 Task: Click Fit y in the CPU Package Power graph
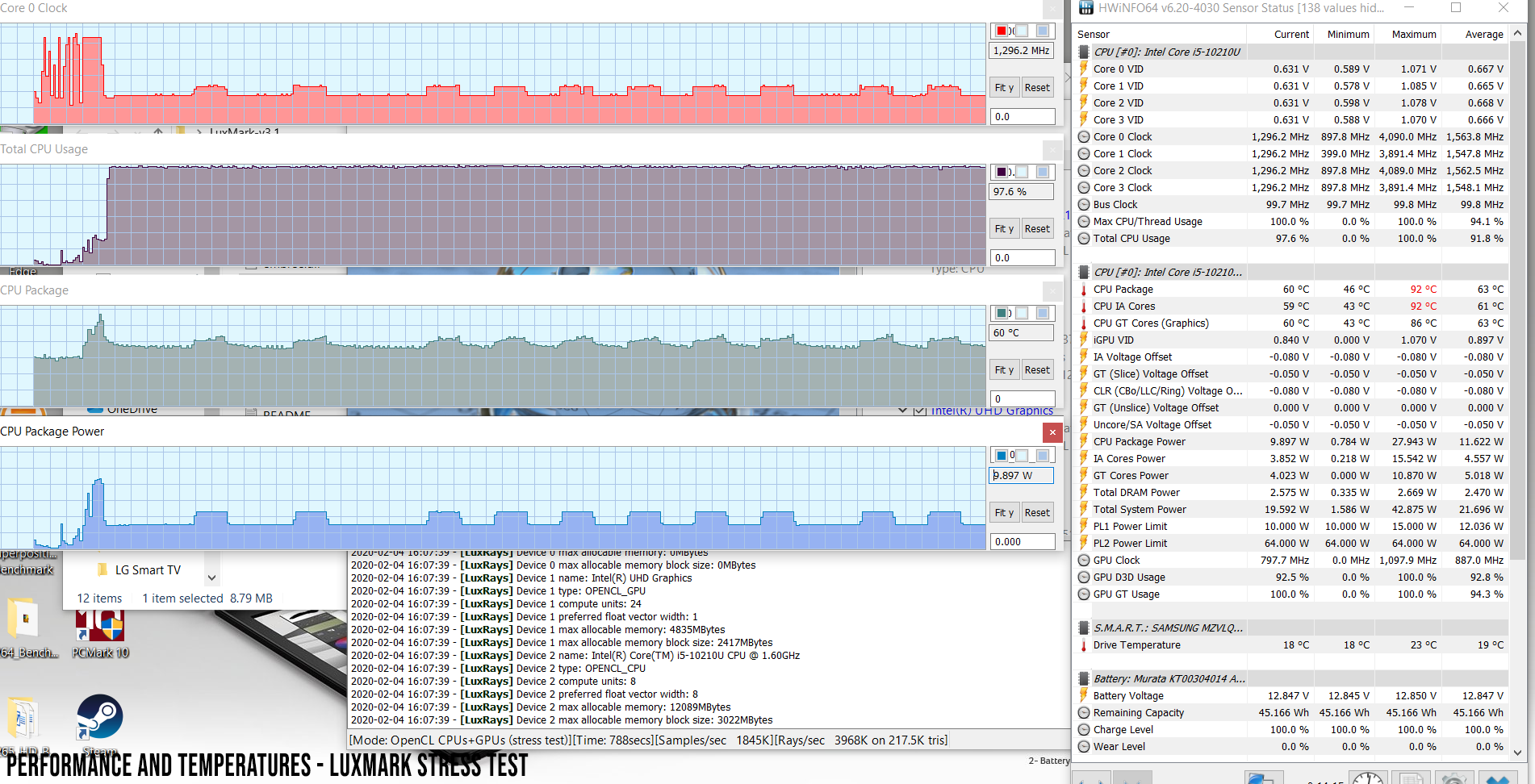[x=1004, y=513]
